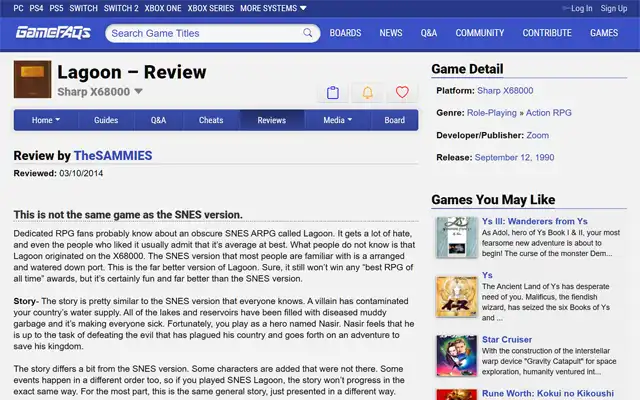Select the Switch 2 system link
This screenshot has height=400, width=640.
(121, 8)
